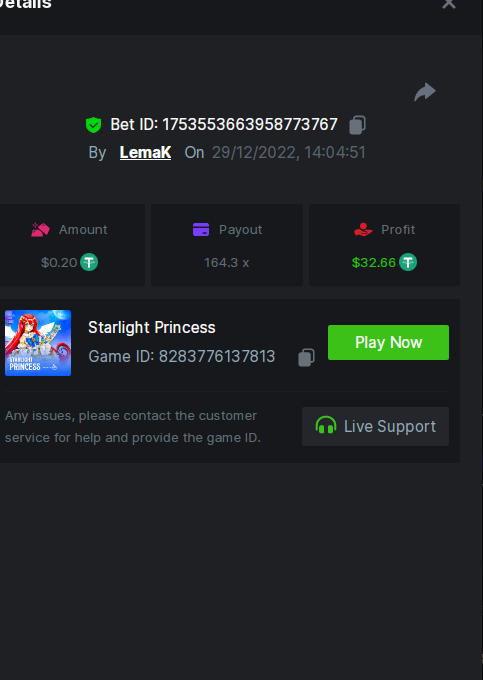Click the green headphones support icon
Image resolution: width=483 pixels, height=680 pixels.
coord(326,426)
